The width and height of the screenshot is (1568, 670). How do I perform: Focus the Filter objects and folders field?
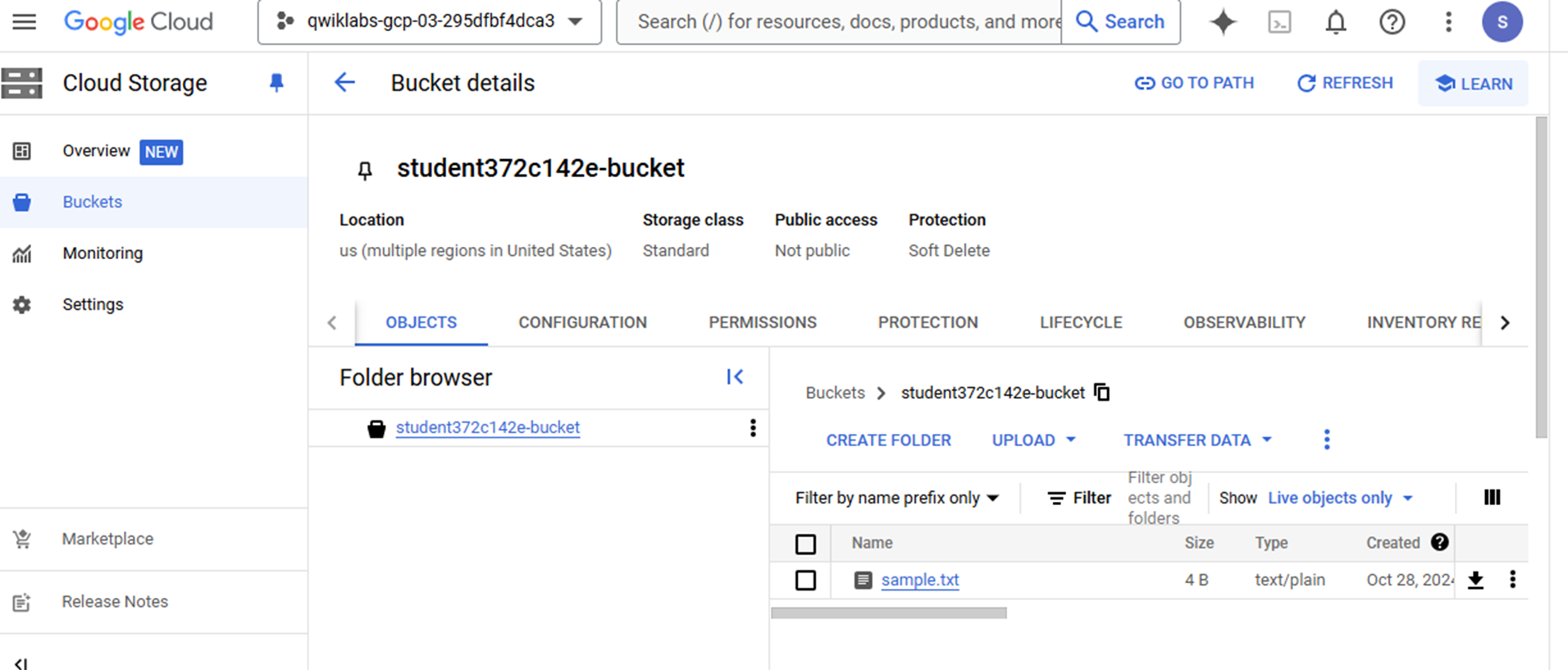[x=1160, y=498]
